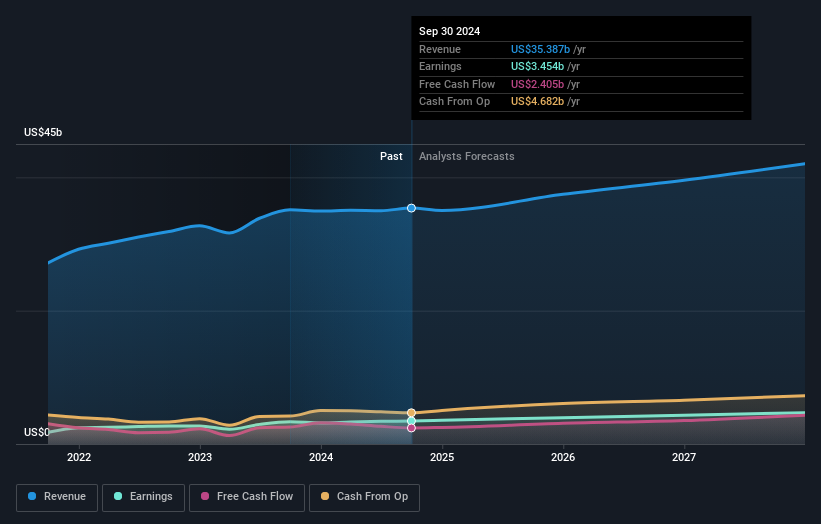This screenshot has width=821, height=524.
Task: Click the US$4.682b cash from op value
Action: 537,102
